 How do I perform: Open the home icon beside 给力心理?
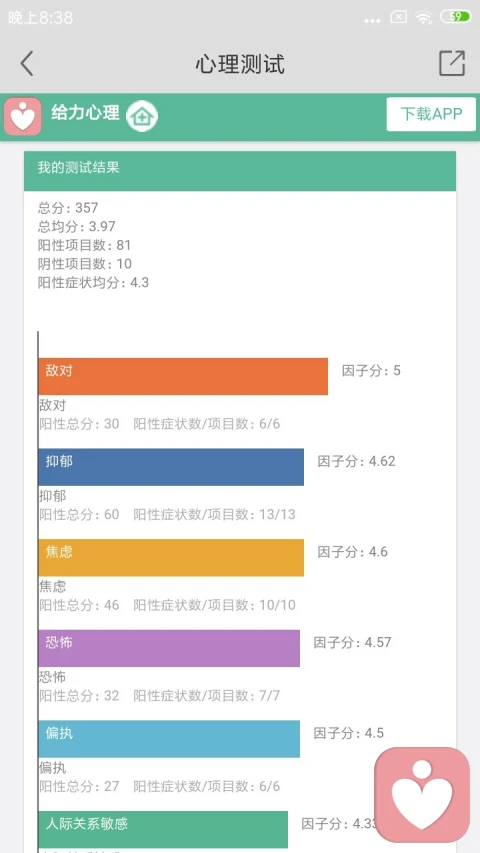[142, 116]
